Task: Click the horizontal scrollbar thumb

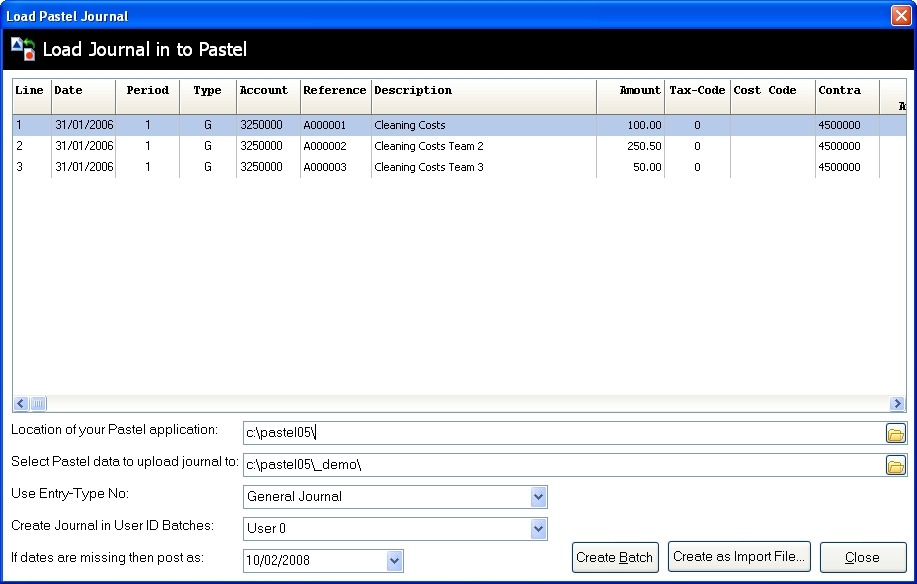Action: [x=38, y=403]
